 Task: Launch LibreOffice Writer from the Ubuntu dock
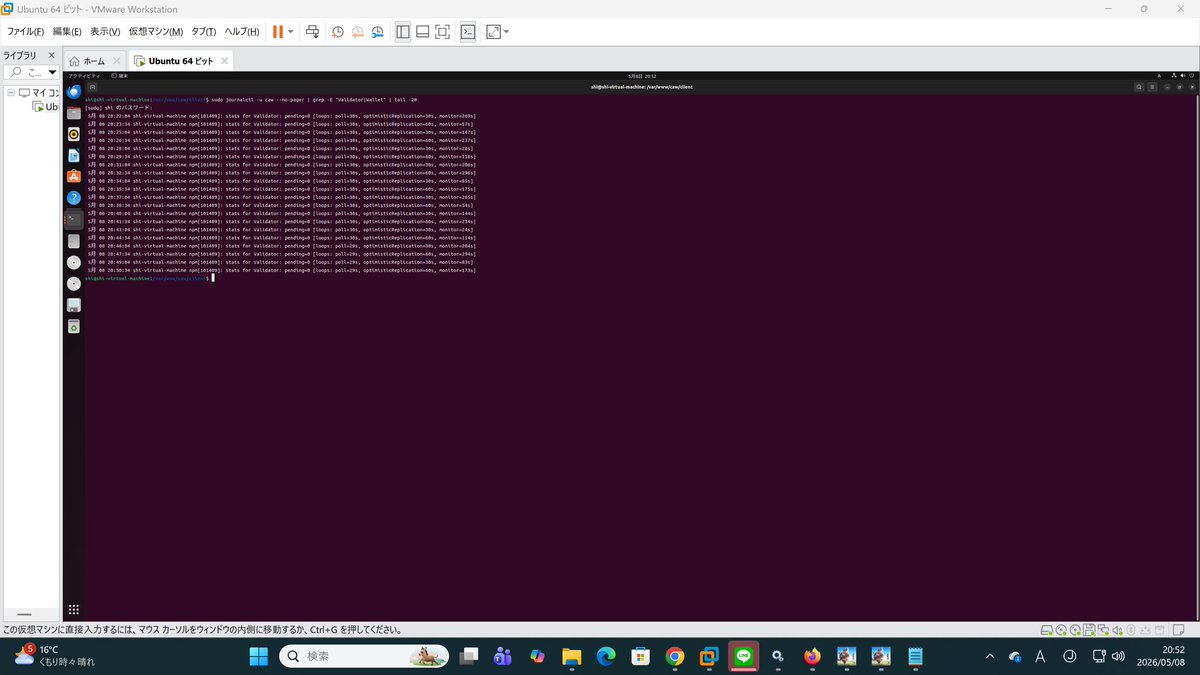(74, 155)
